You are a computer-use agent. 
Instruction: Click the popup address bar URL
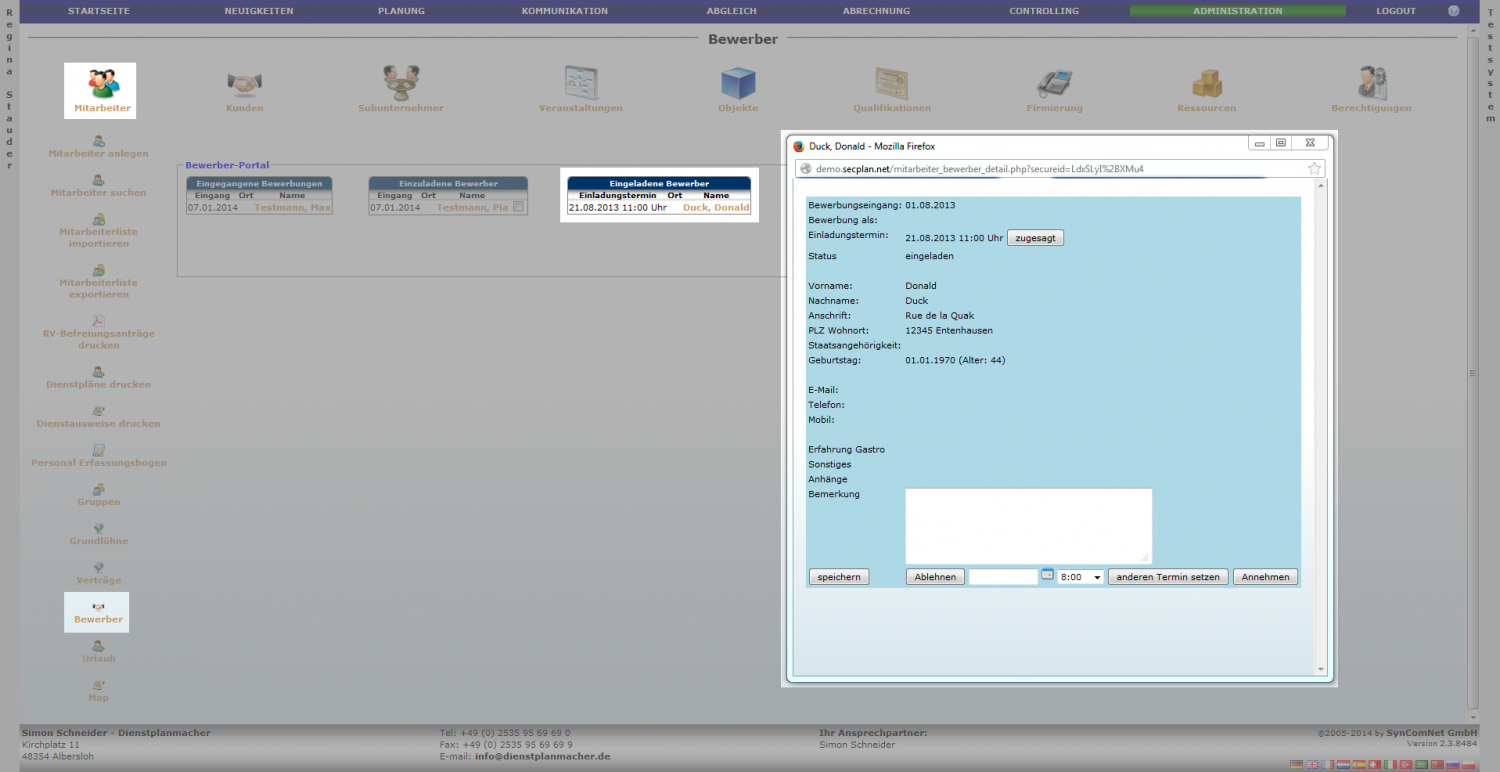point(980,168)
